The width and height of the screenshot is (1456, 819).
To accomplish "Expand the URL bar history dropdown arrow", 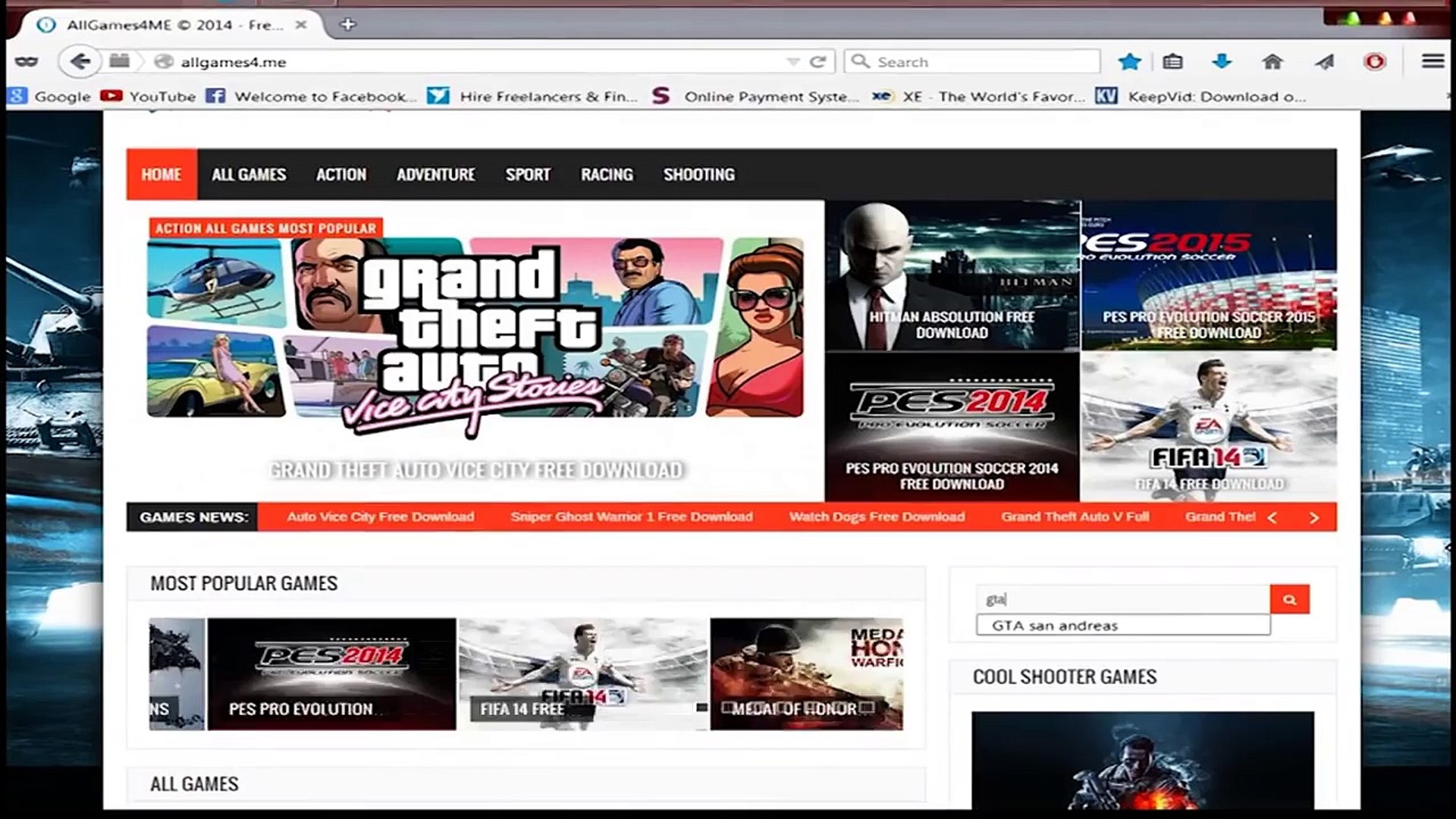I will (792, 61).
